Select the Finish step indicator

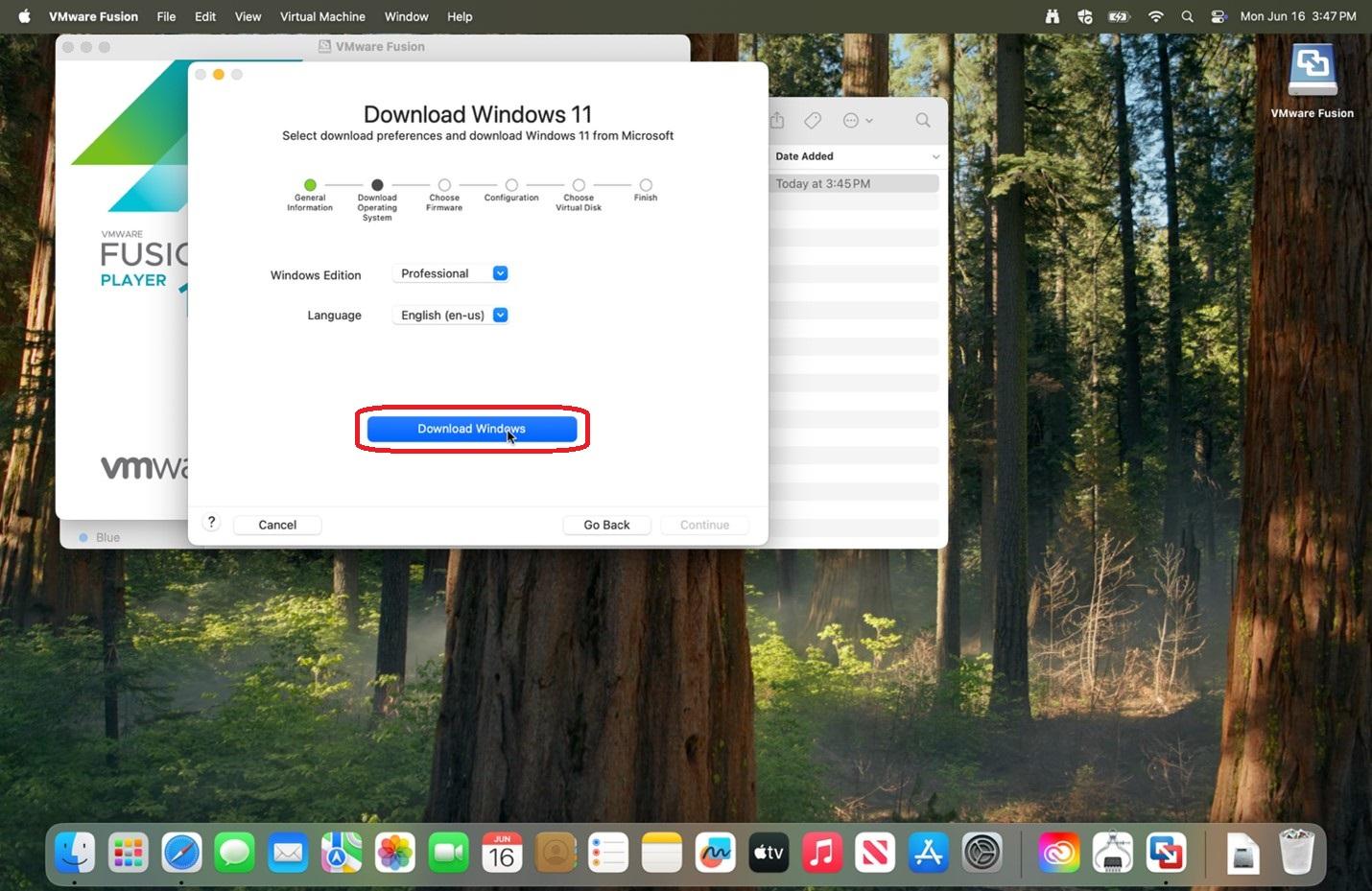click(646, 184)
